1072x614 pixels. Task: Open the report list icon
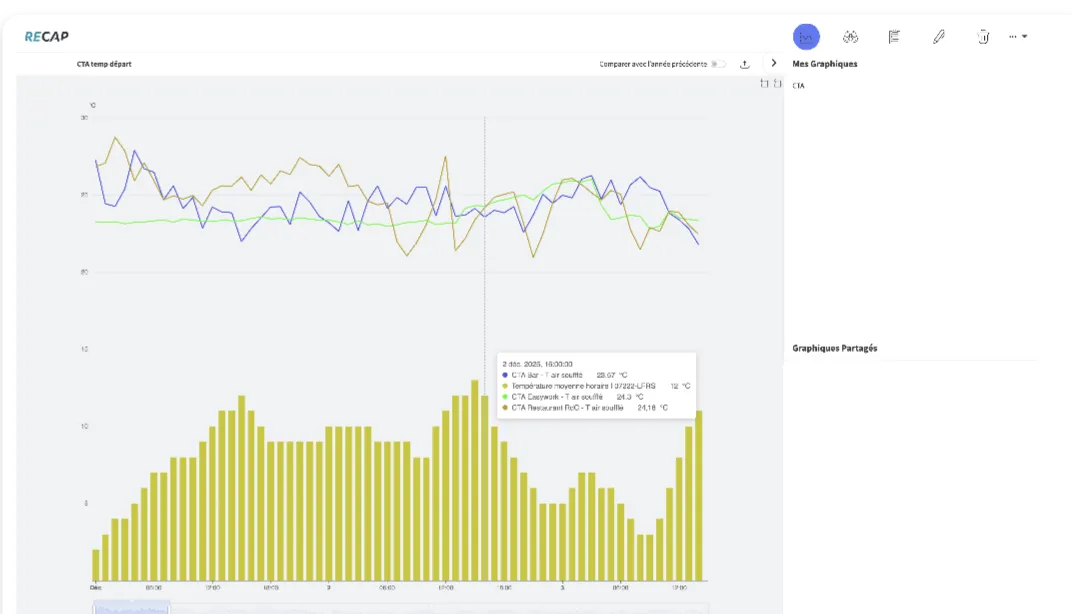click(894, 37)
